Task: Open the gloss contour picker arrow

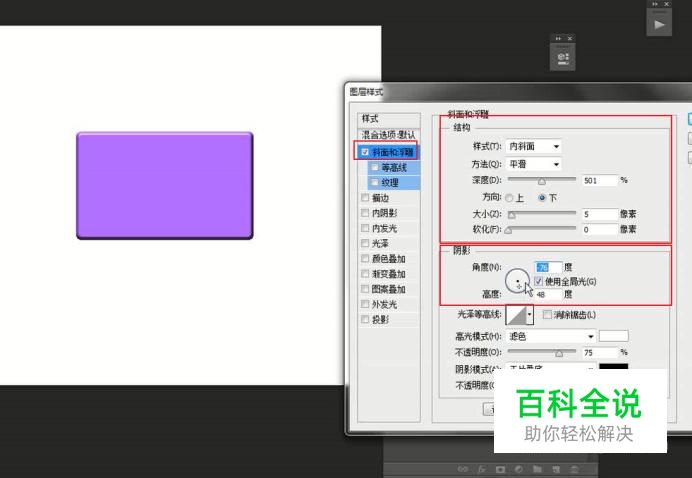Action: pos(530,315)
